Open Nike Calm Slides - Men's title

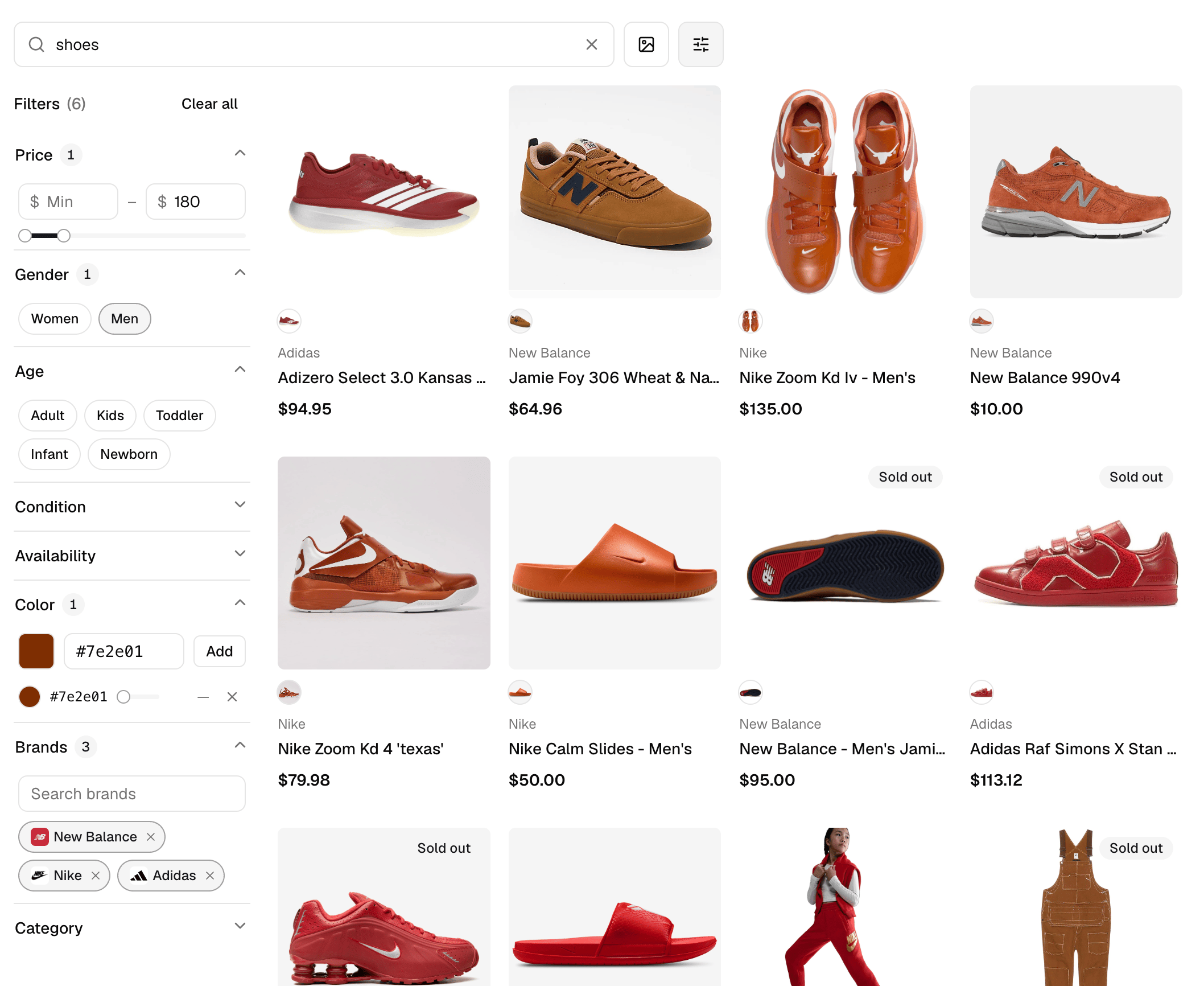coord(600,749)
